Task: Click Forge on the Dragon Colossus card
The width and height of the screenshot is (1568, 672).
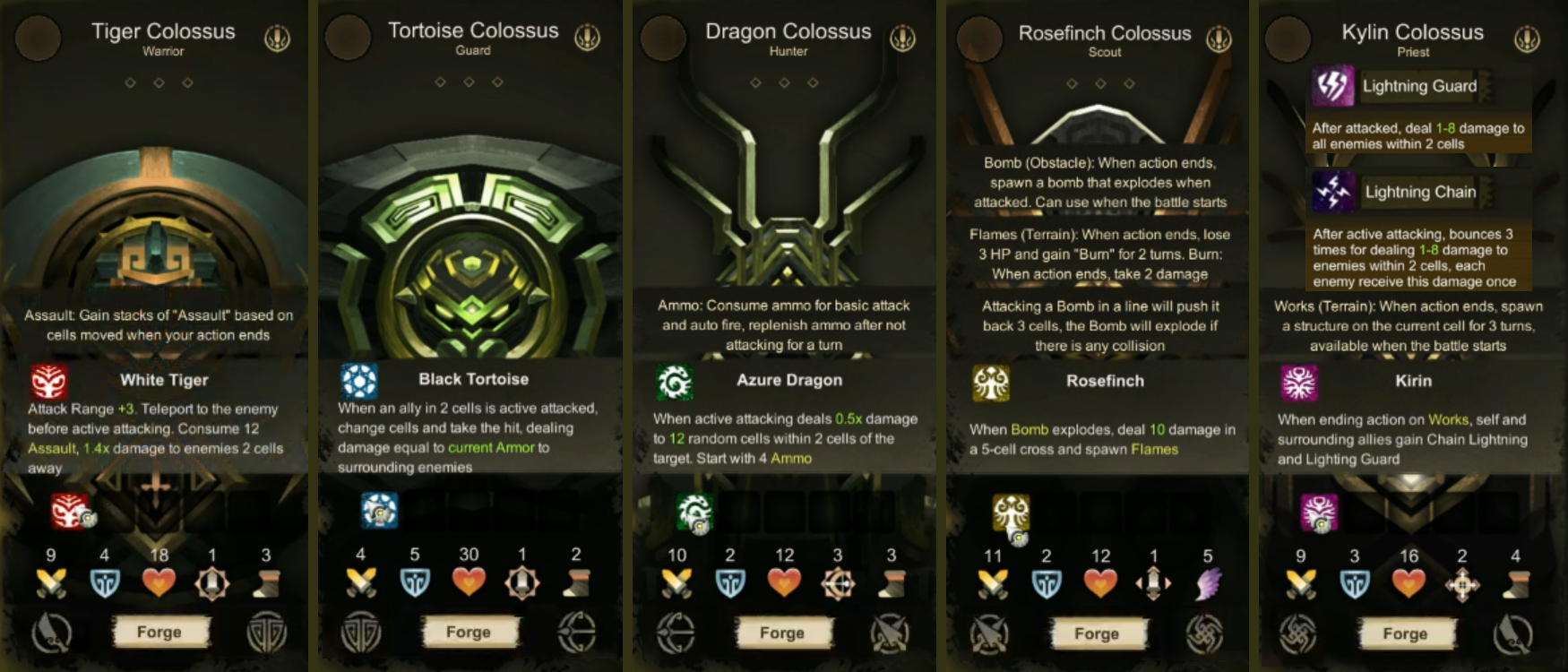Action: pyautogui.click(x=782, y=633)
